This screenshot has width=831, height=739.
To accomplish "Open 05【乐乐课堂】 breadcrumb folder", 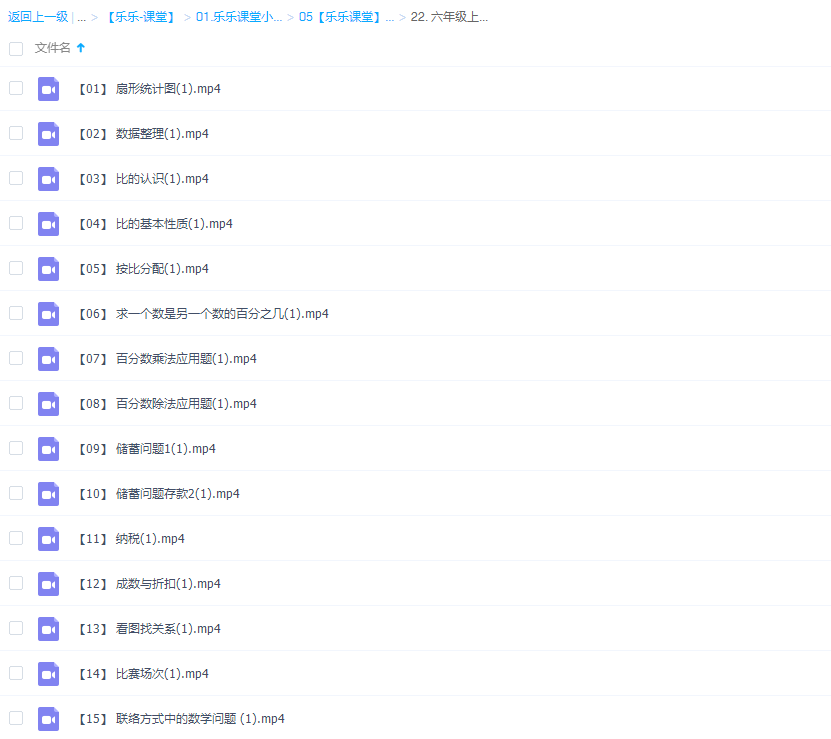I will pos(346,17).
